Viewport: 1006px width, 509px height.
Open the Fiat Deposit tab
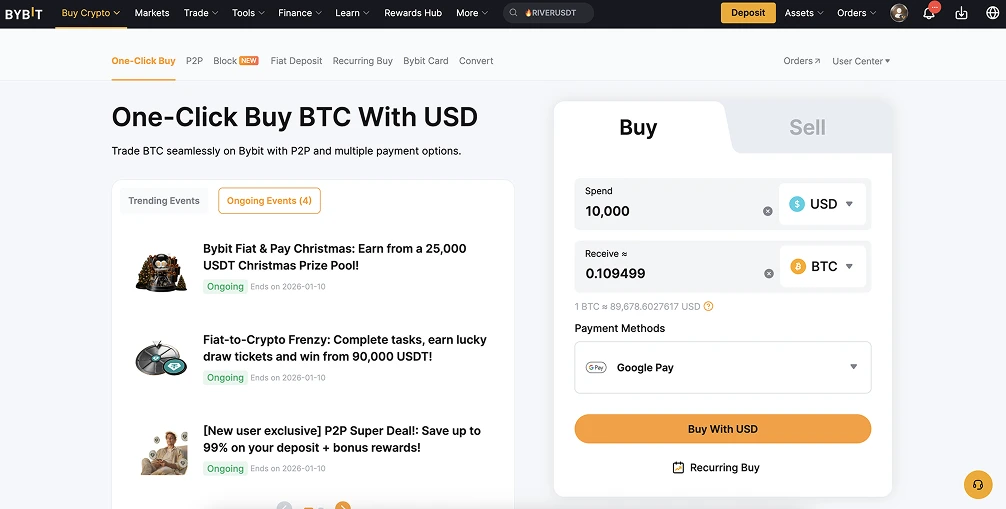(296, 61)
